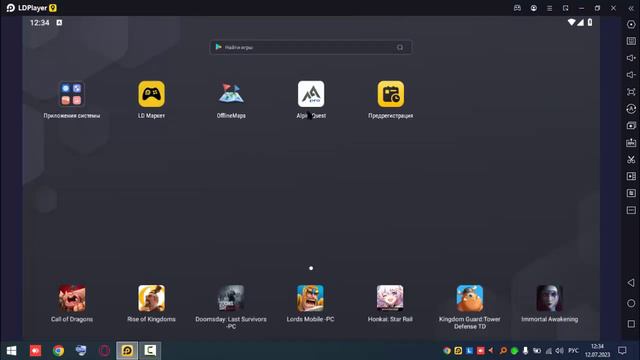The height and width of the screenshot is (360, 640).
Task: Open Kingdom Guard Tower Defense TD
Action: tap(470, 298)
